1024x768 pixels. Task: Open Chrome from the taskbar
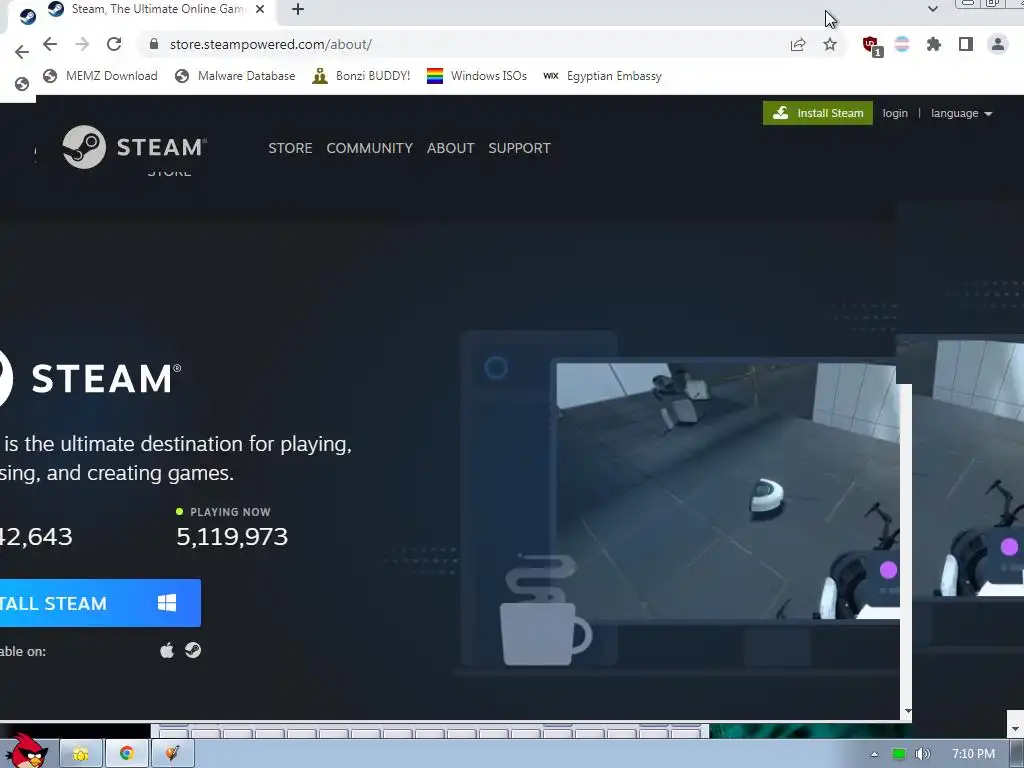[x=127, y=754]
